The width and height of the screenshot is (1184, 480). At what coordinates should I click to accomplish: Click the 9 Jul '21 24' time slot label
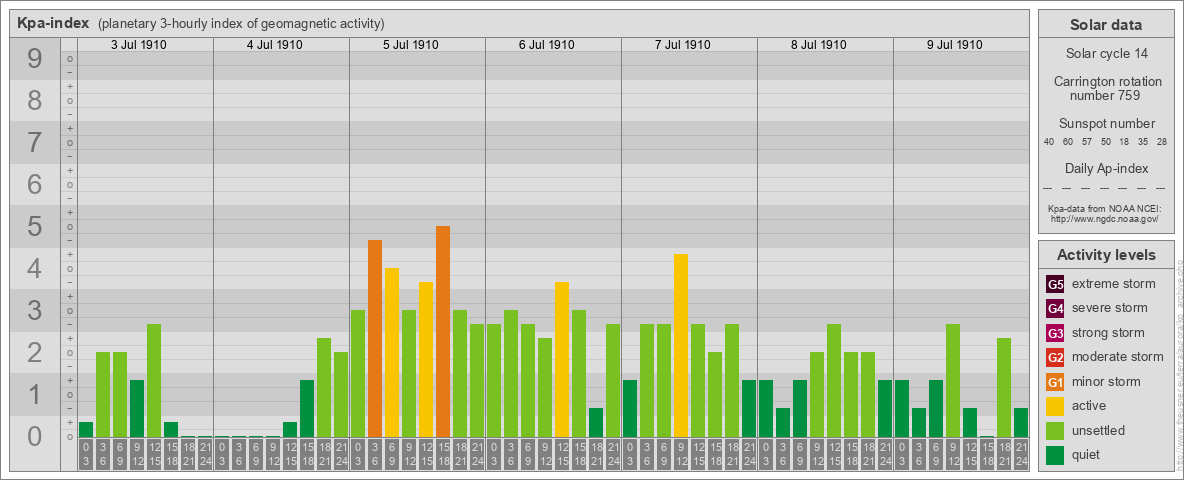1020,454
